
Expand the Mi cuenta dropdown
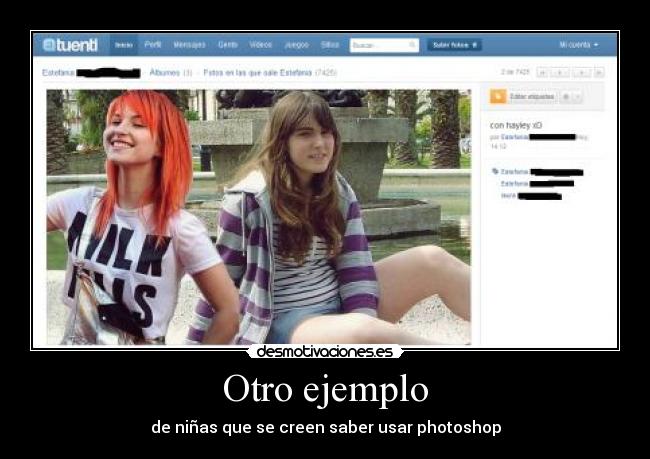[x=579, y=44]
